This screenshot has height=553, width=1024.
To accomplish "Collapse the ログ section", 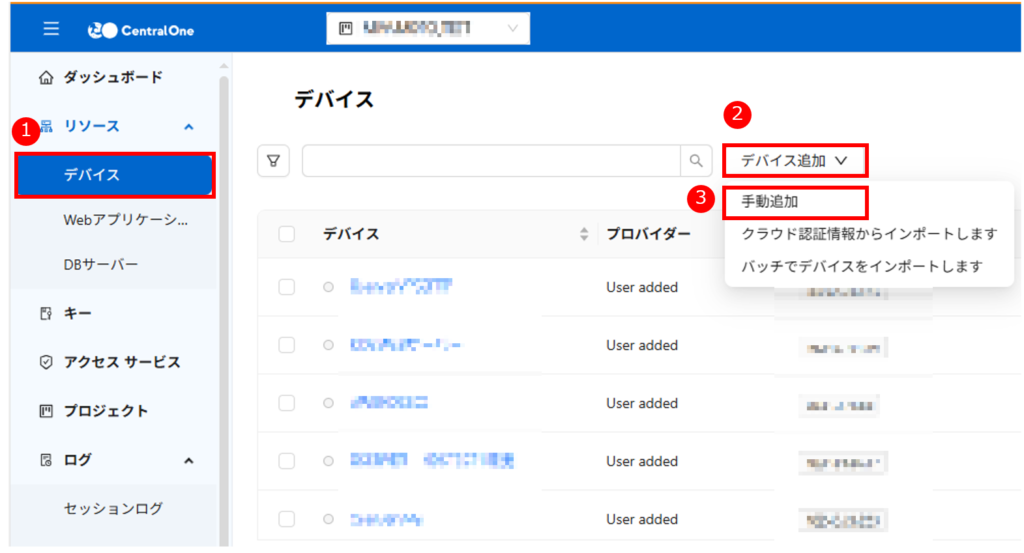I will coord(189,460).
